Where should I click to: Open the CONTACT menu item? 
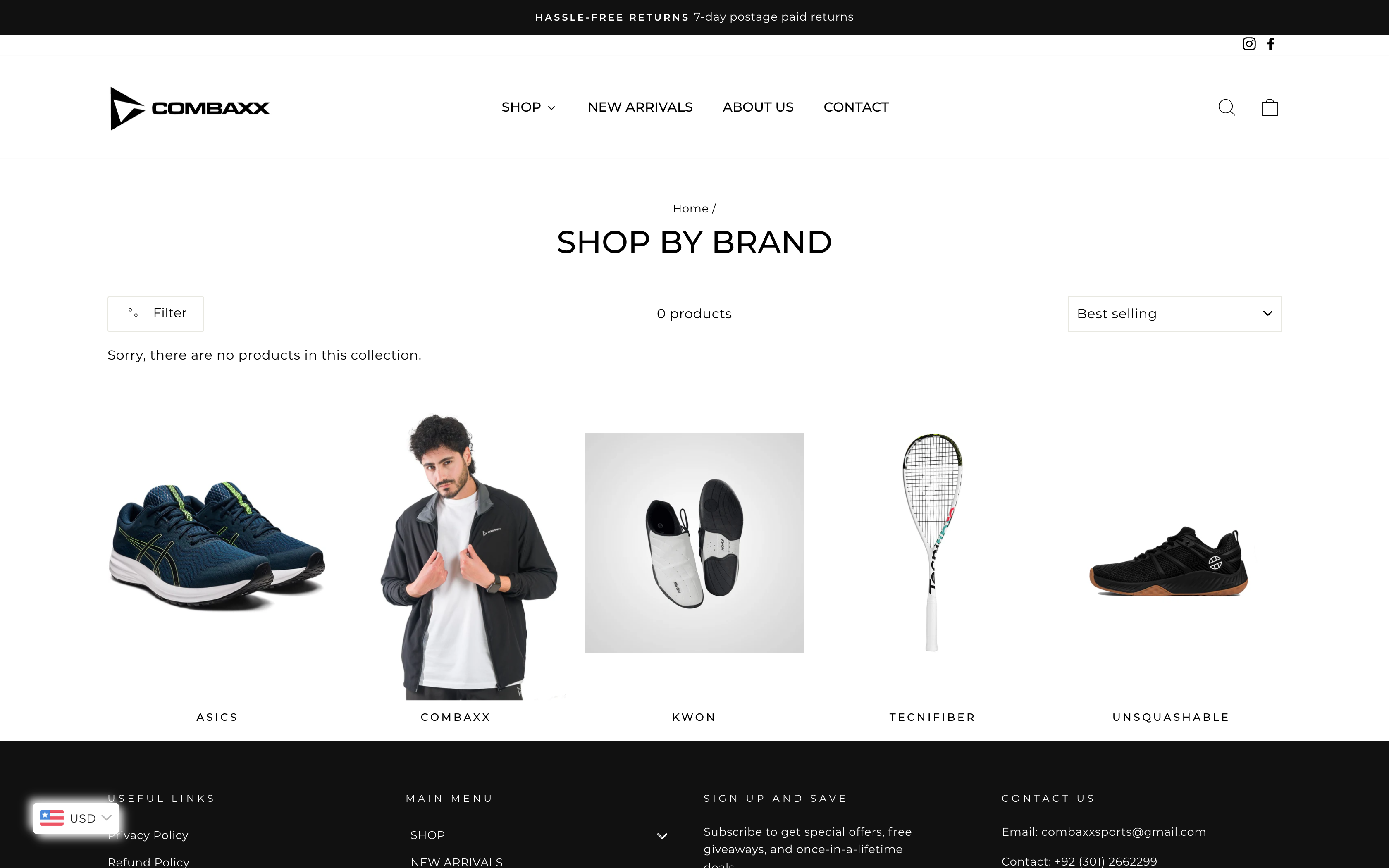tap(856, 107)
